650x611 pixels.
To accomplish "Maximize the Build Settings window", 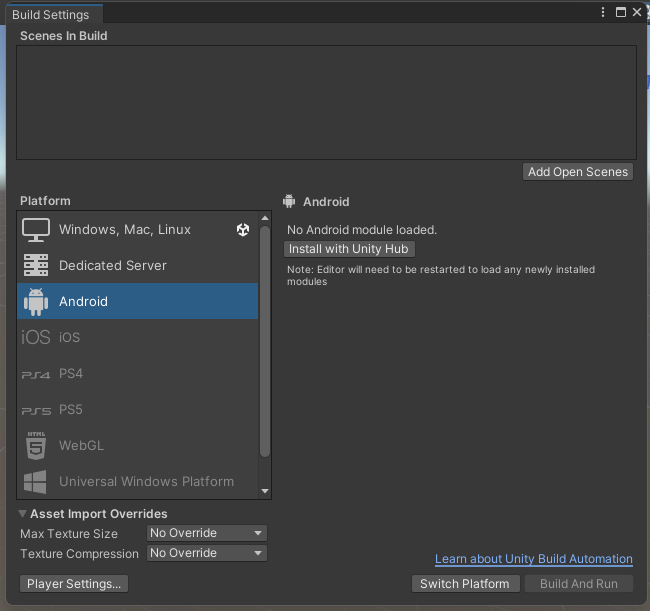I will (621, 12).
